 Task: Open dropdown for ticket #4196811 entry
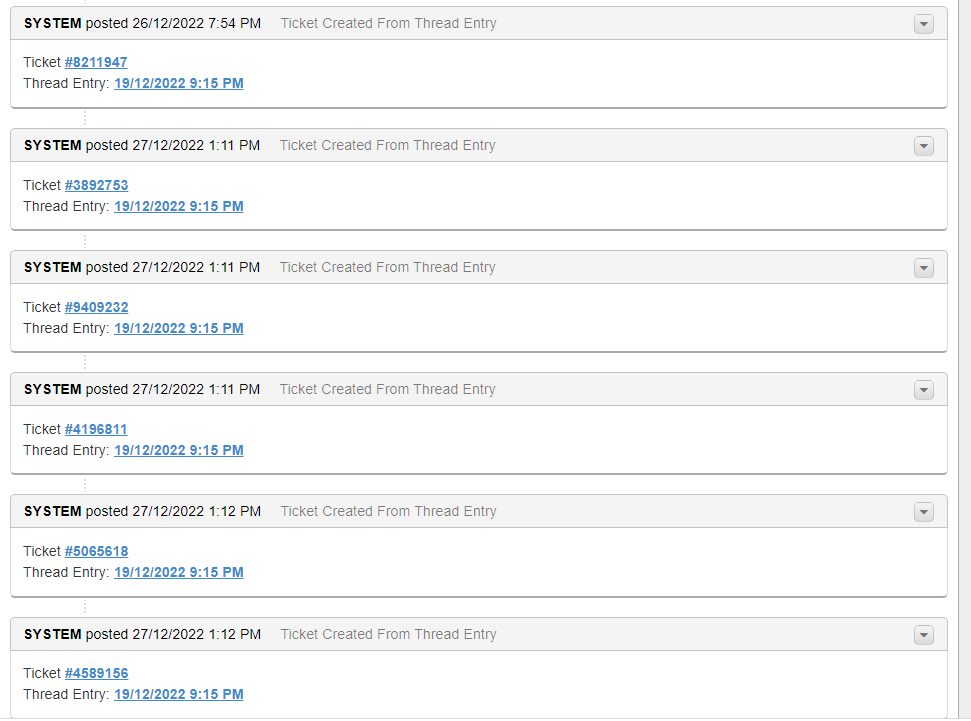[923, 390]
